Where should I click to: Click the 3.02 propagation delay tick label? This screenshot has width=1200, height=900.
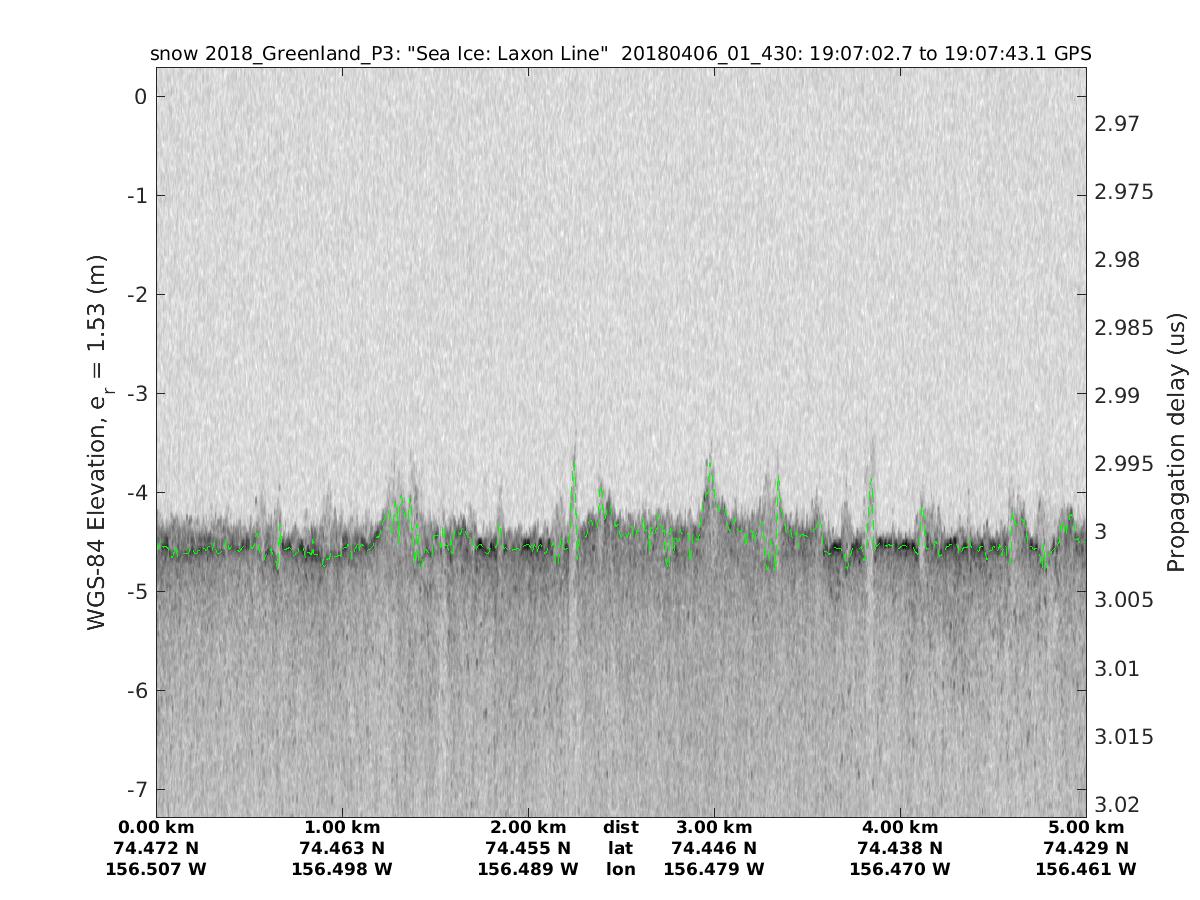(x=1117, y=805)
